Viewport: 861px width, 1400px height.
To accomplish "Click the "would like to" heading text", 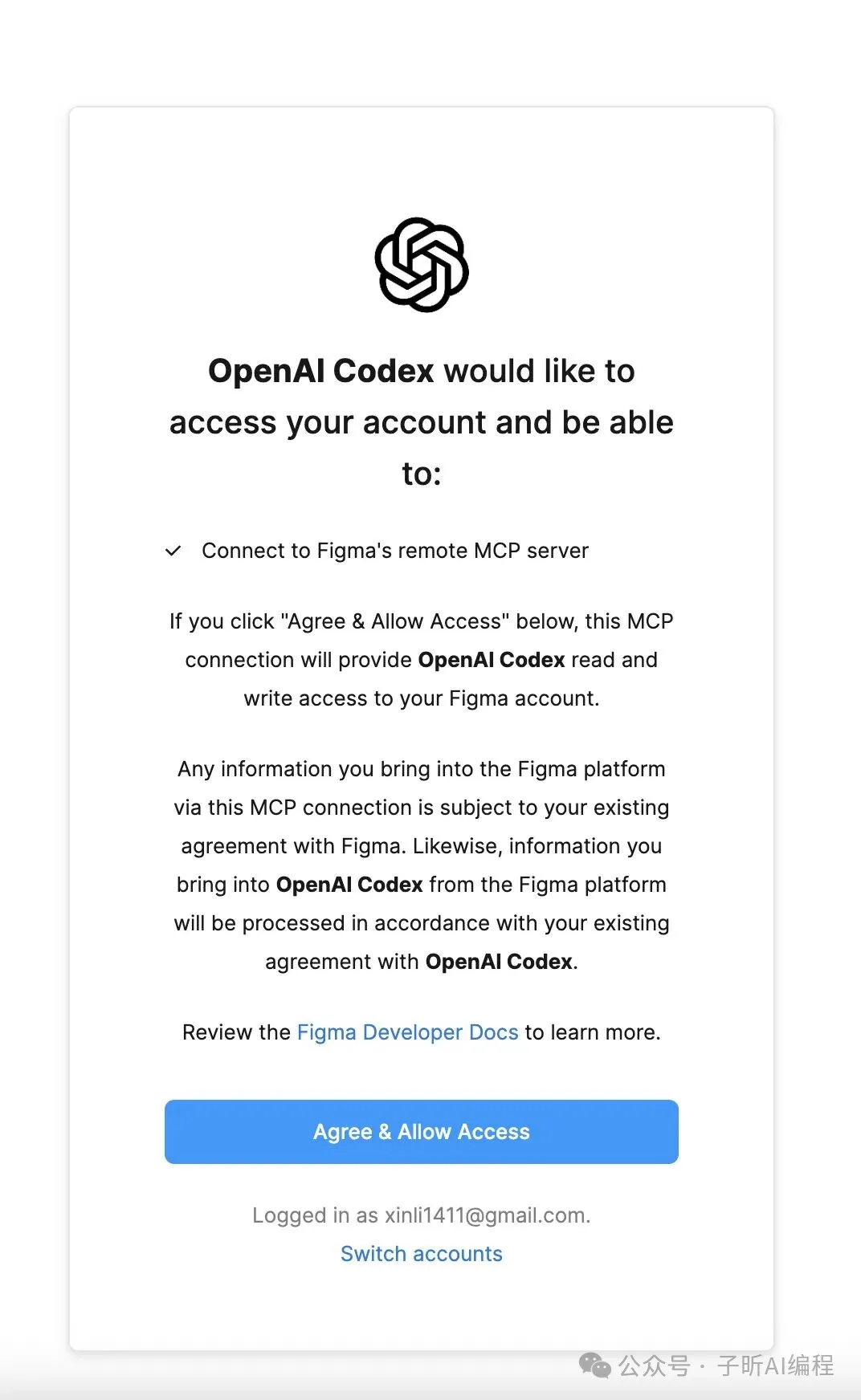I will pos(539,371).
